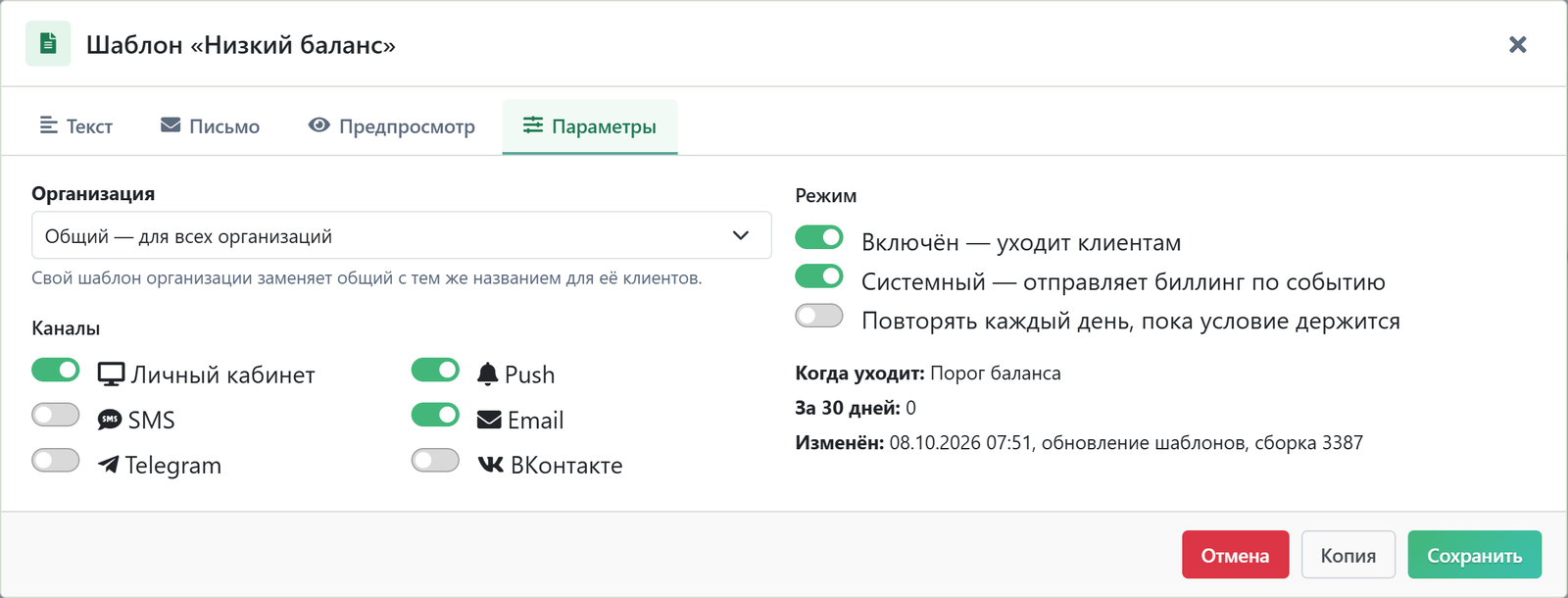1568x598 pixels.
Task: Click the eye icon on Предпросмотр tab
Action: click(318, 125)
